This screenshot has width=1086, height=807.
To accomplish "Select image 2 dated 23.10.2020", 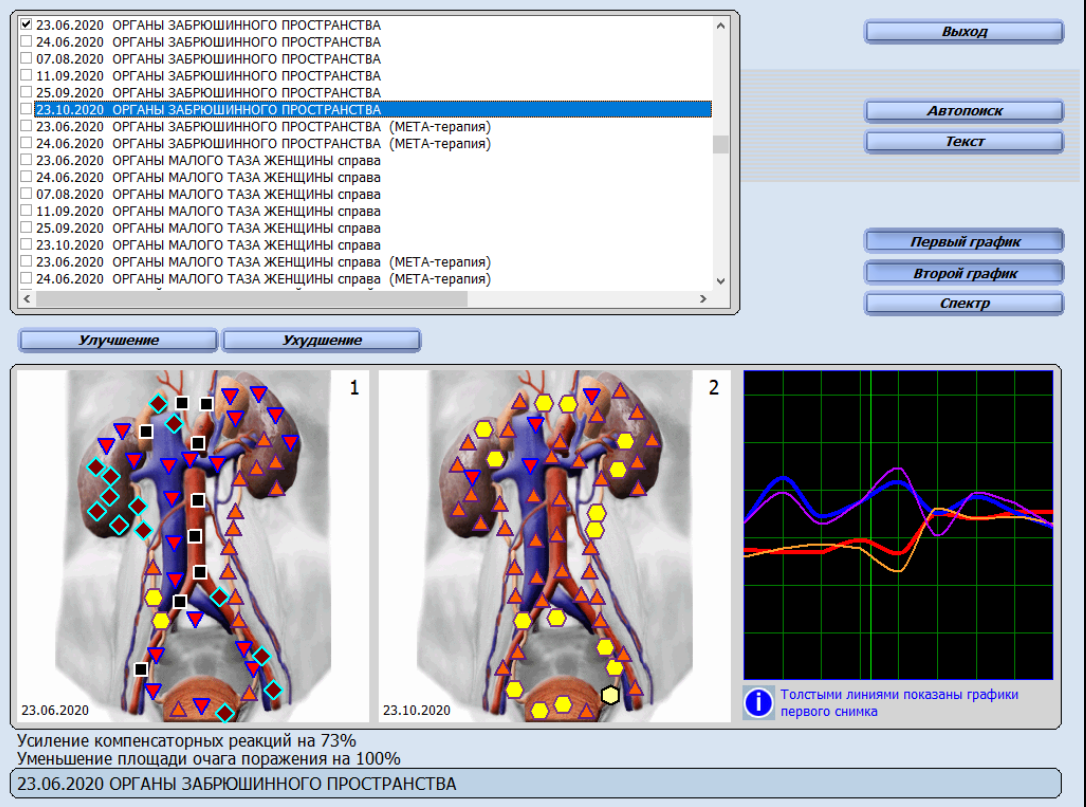I will (x=554, y=546).
